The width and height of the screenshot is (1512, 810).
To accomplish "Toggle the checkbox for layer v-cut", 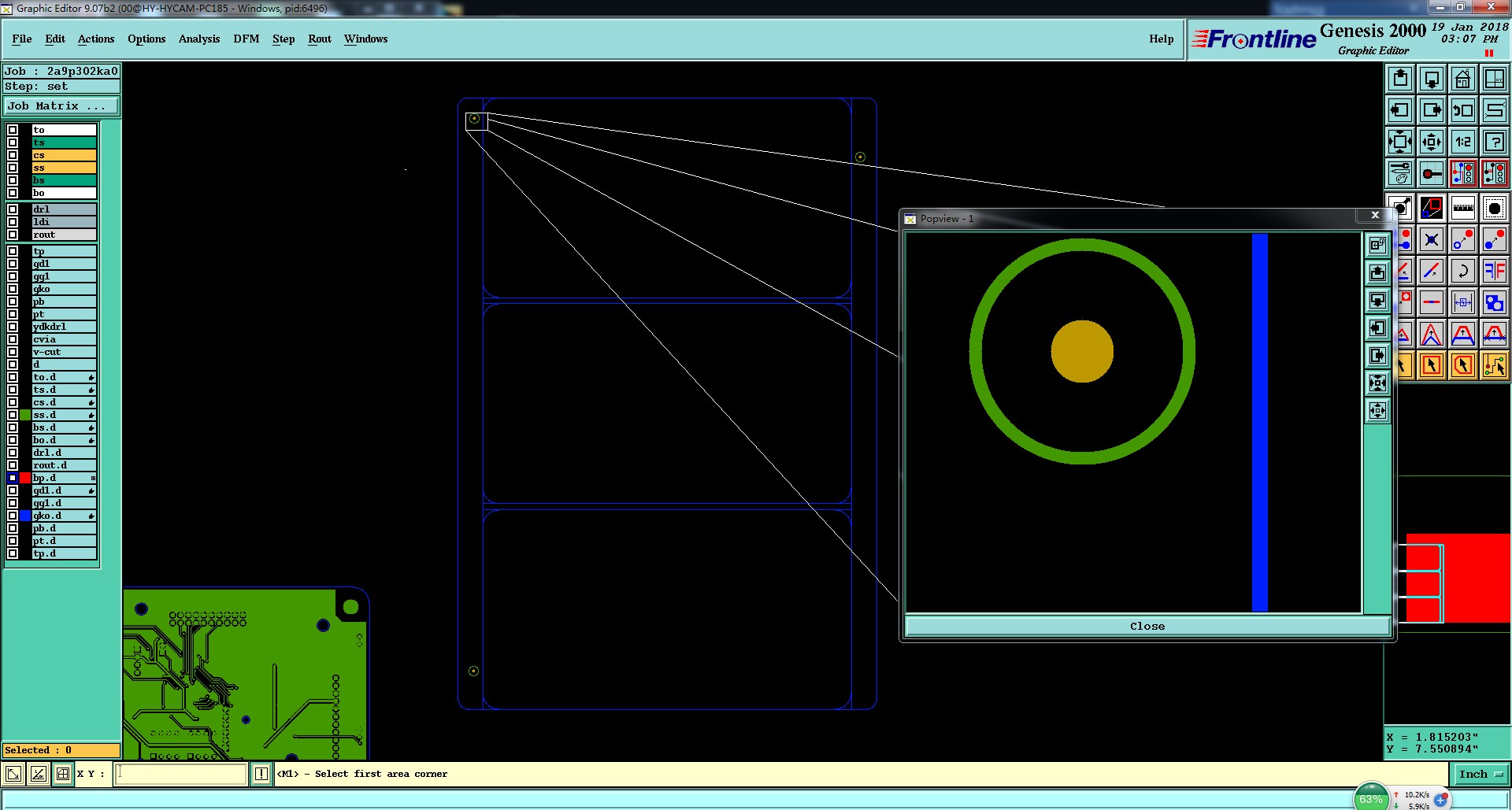I will click(13, 352).
